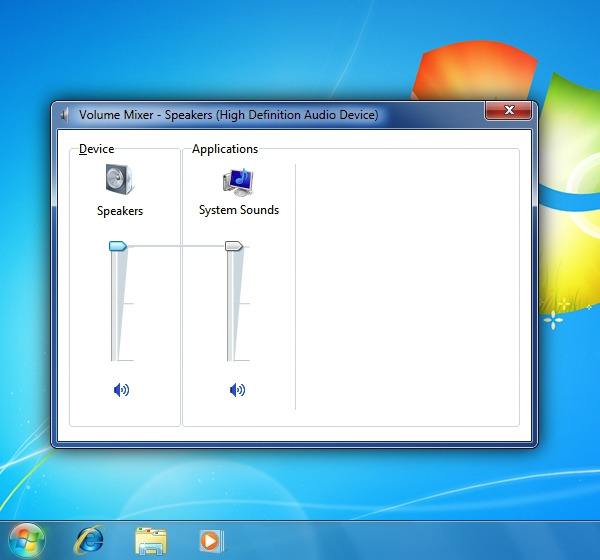This screenshot has height=560, width=600.
Task: Click the Volume Mixer title bar text
Action: coord(228,115)
